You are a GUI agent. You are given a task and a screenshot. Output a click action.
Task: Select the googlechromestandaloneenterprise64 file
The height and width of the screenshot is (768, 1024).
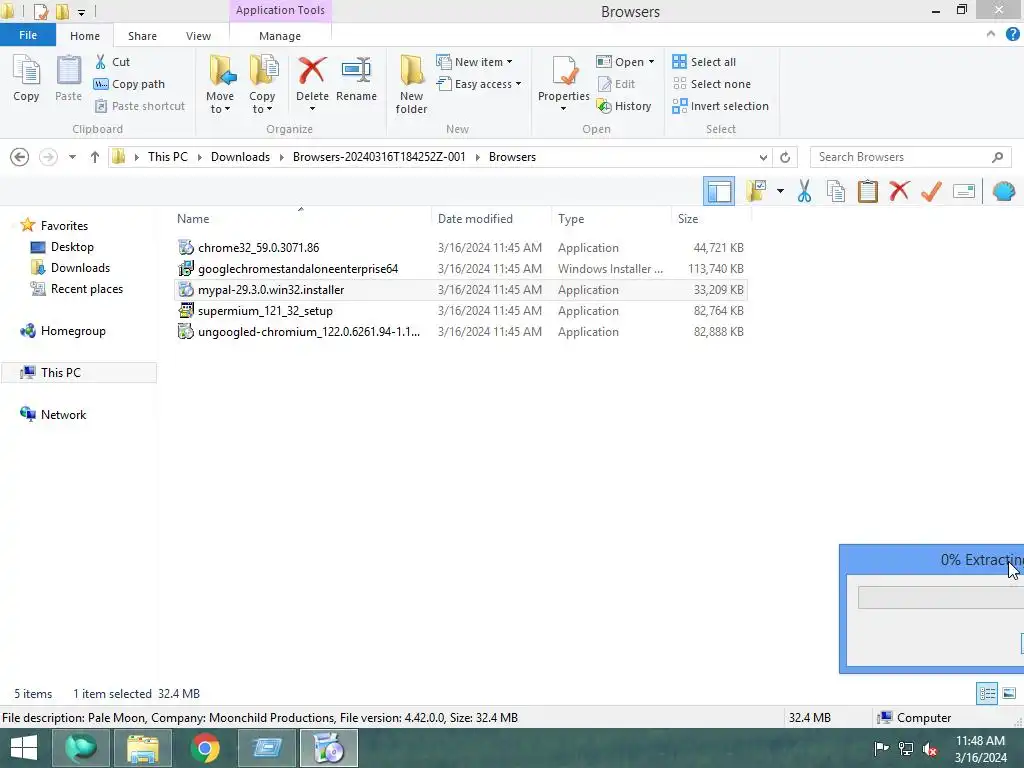point(460,268)
